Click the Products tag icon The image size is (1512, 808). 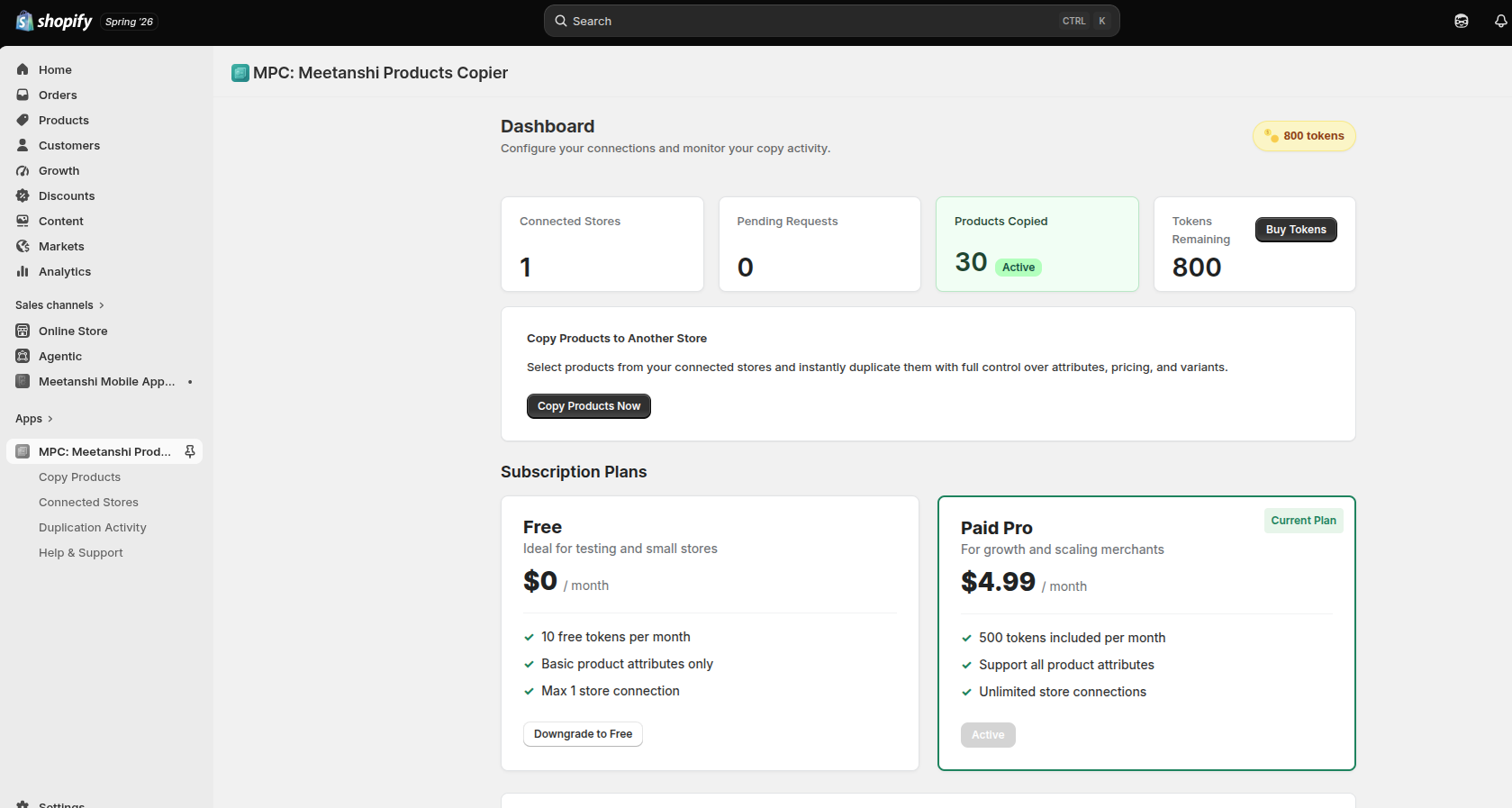tap(23, 120)
